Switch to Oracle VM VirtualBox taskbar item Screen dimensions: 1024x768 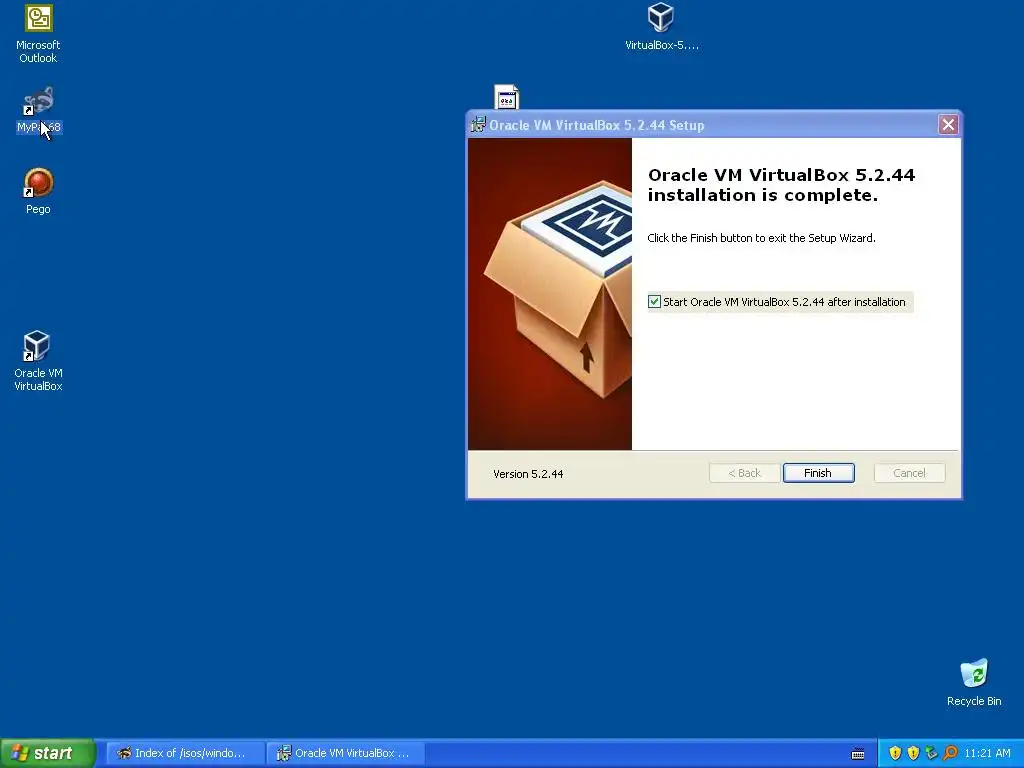pos(346,753)
